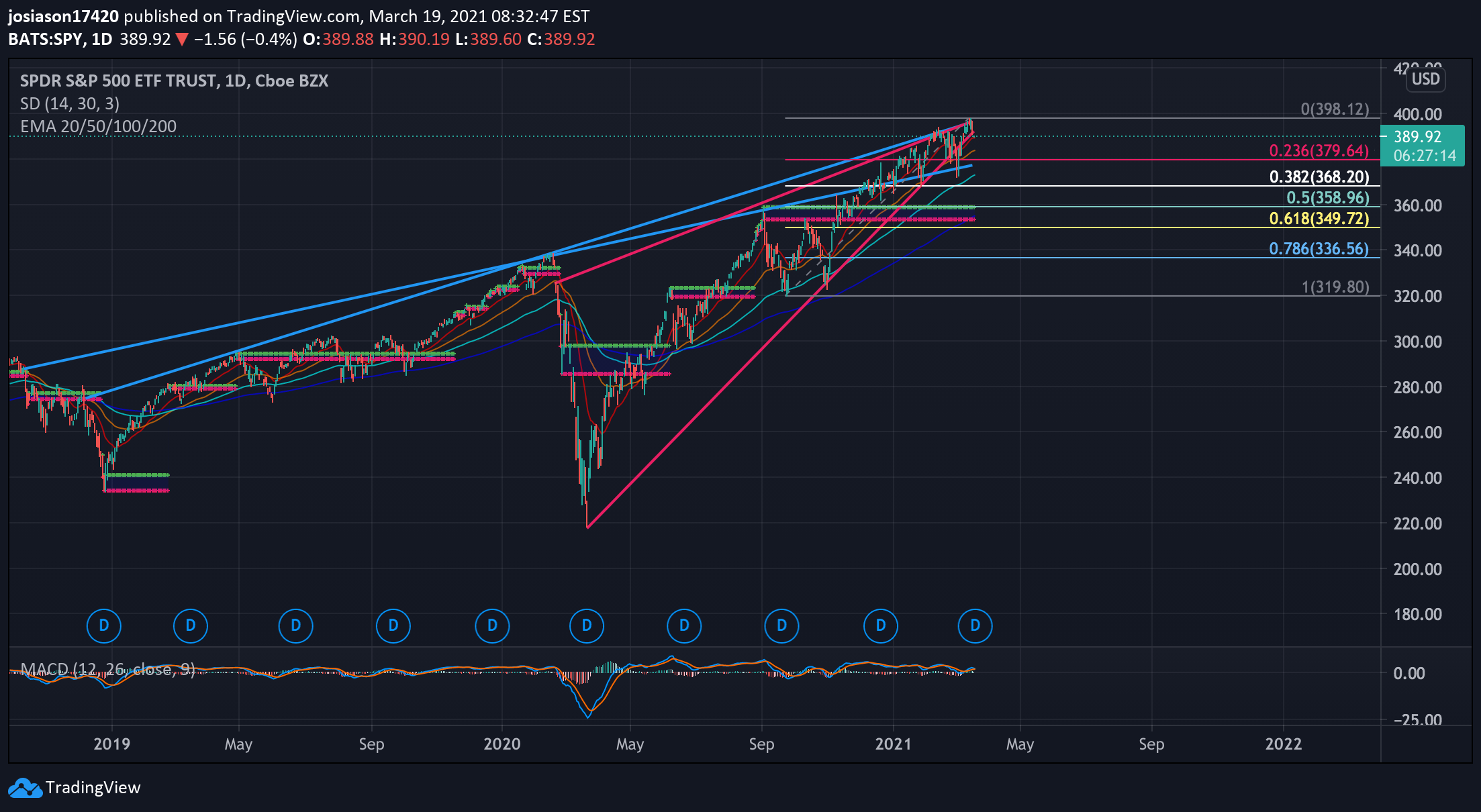Click the MACD axis 0.00 label
The image size is (1481, 812).
coord(1409,673)
